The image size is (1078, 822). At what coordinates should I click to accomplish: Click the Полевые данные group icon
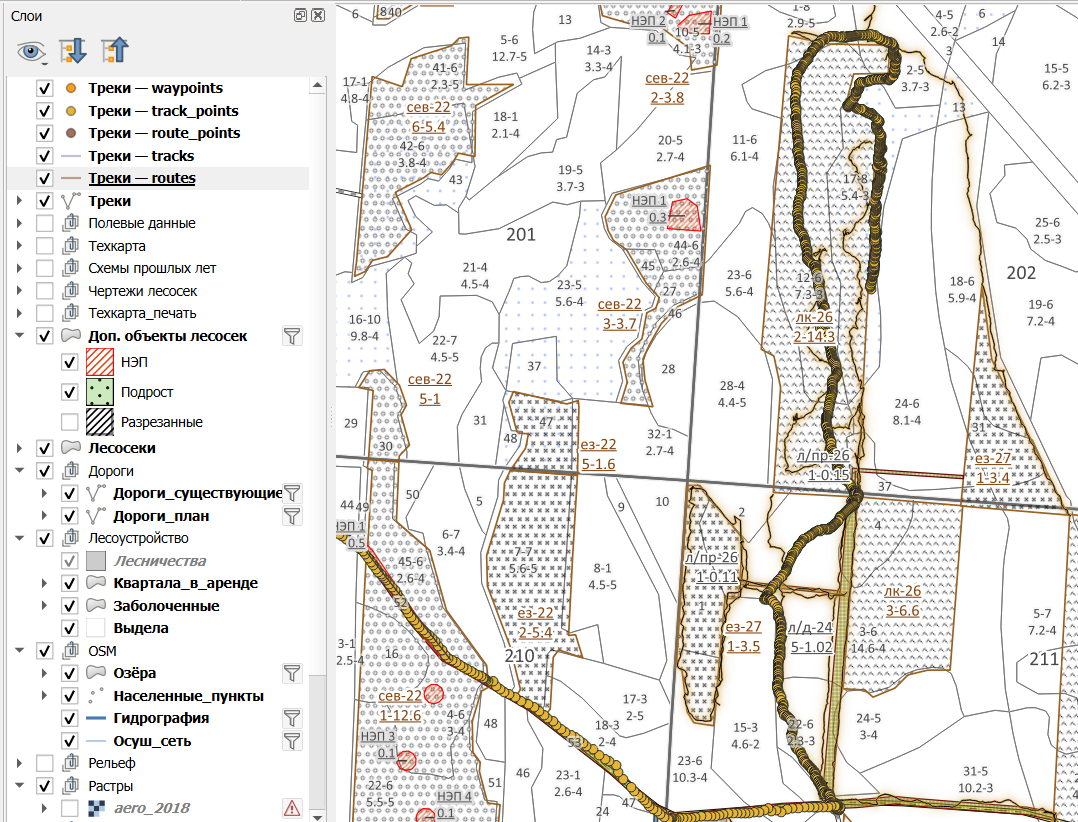tap(71, 223)
